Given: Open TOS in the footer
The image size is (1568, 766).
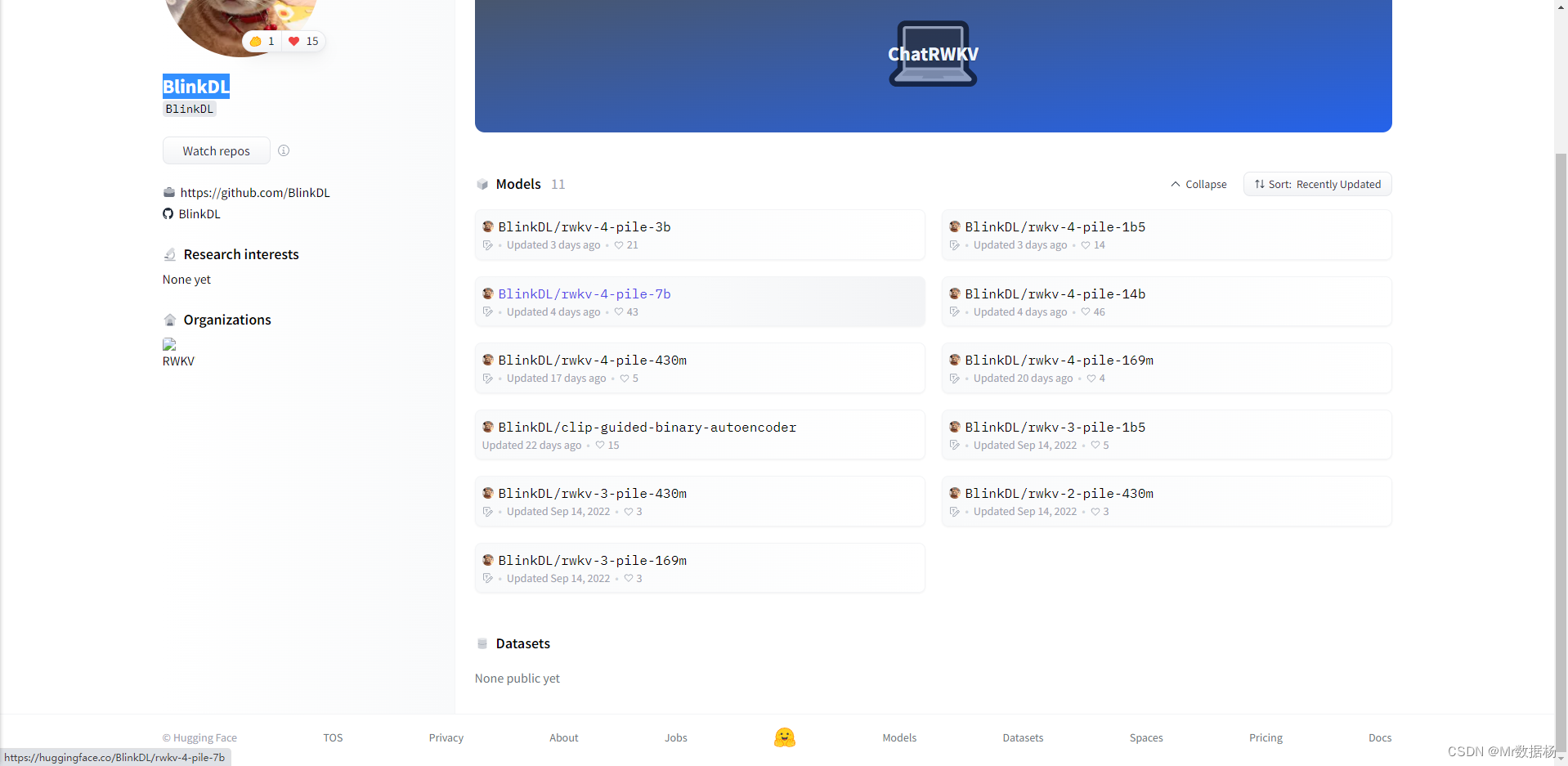Looking at the screenshot, I should (x=333, y=738).
